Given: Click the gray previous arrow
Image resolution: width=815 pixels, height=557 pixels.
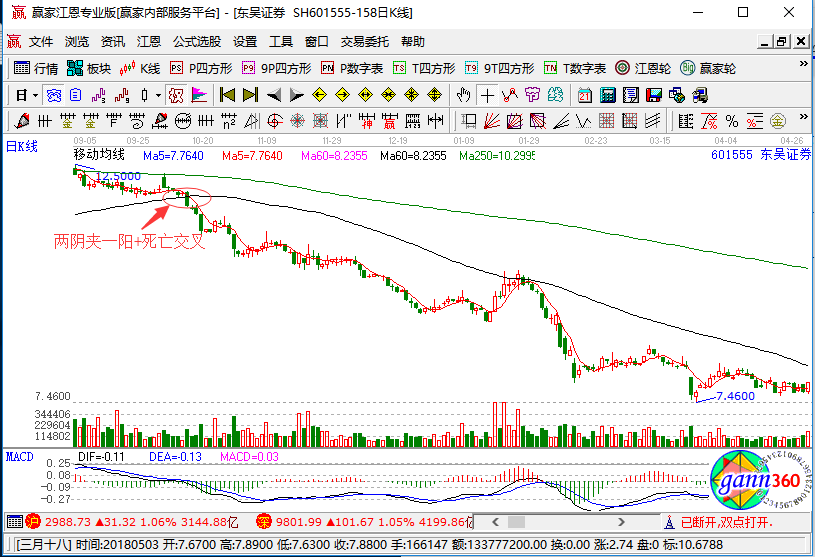Looking at the screenshot, I should click(274, 95).
